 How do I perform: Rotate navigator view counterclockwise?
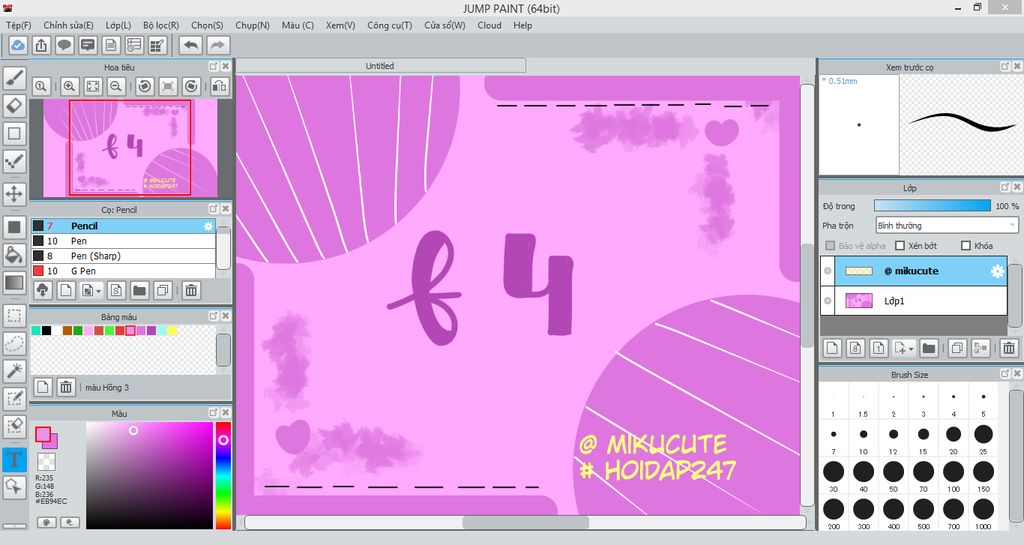click(144, 86)
